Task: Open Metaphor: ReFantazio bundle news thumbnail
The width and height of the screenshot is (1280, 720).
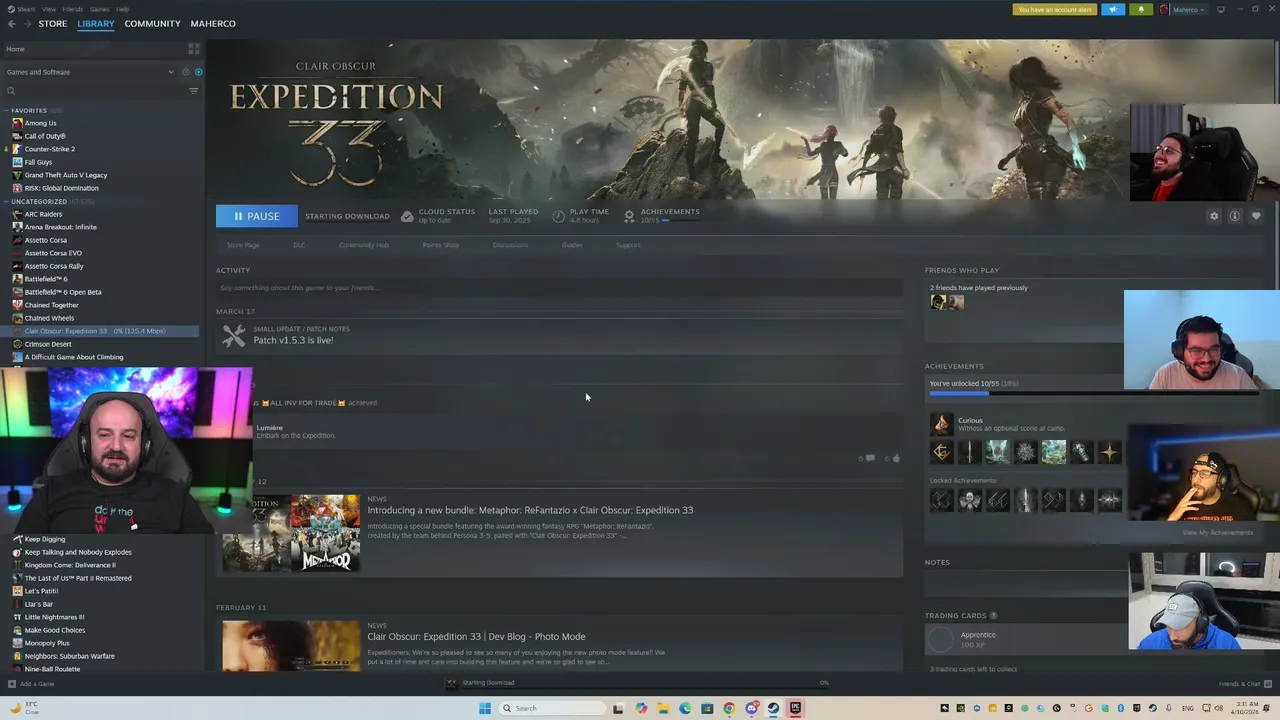Action: 290,533
